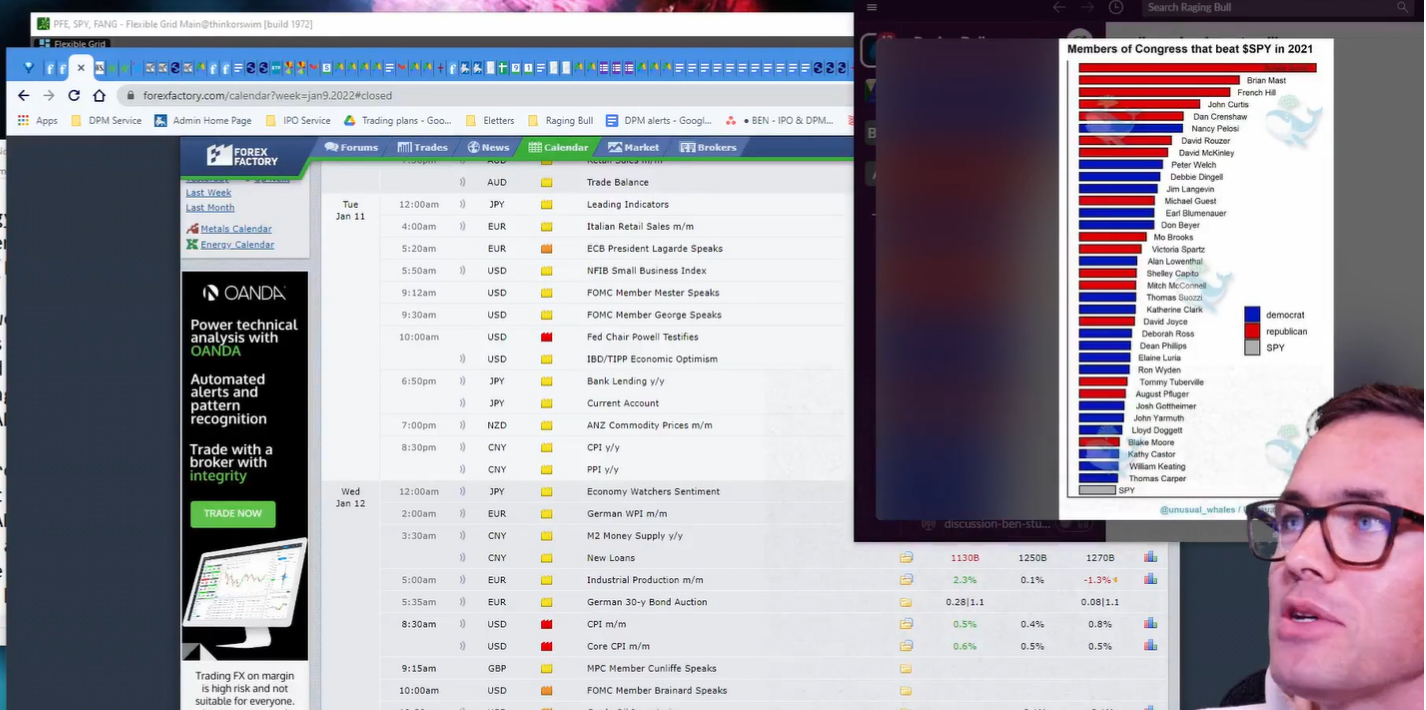Open the detail folder for Core CPI m/m
This screenshot has height=710, width=1426.
pyautogui.click(x=906, y=646)
